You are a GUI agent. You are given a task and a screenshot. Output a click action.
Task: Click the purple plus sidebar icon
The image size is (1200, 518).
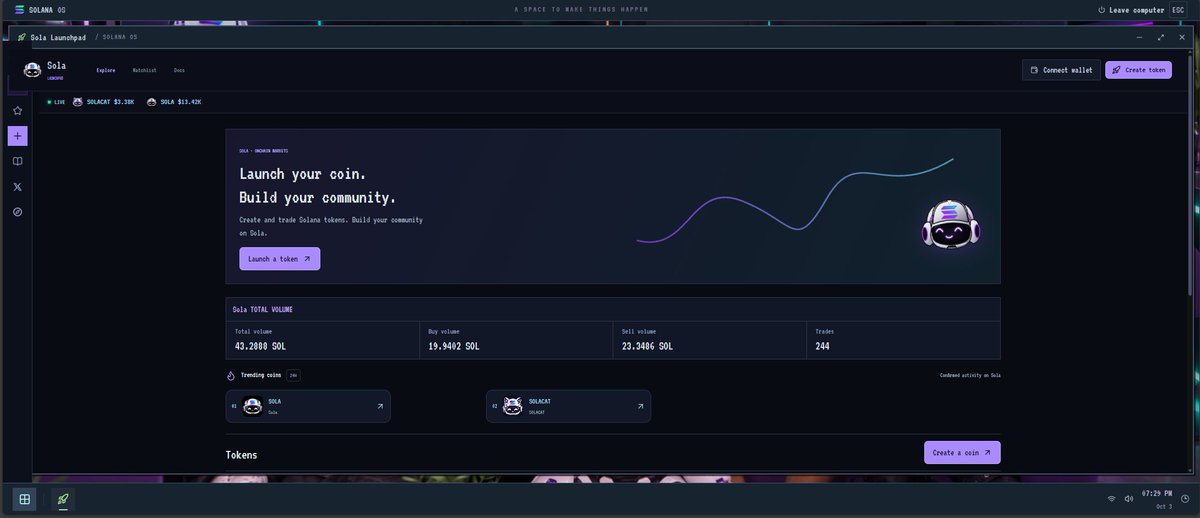coord(17,136)
